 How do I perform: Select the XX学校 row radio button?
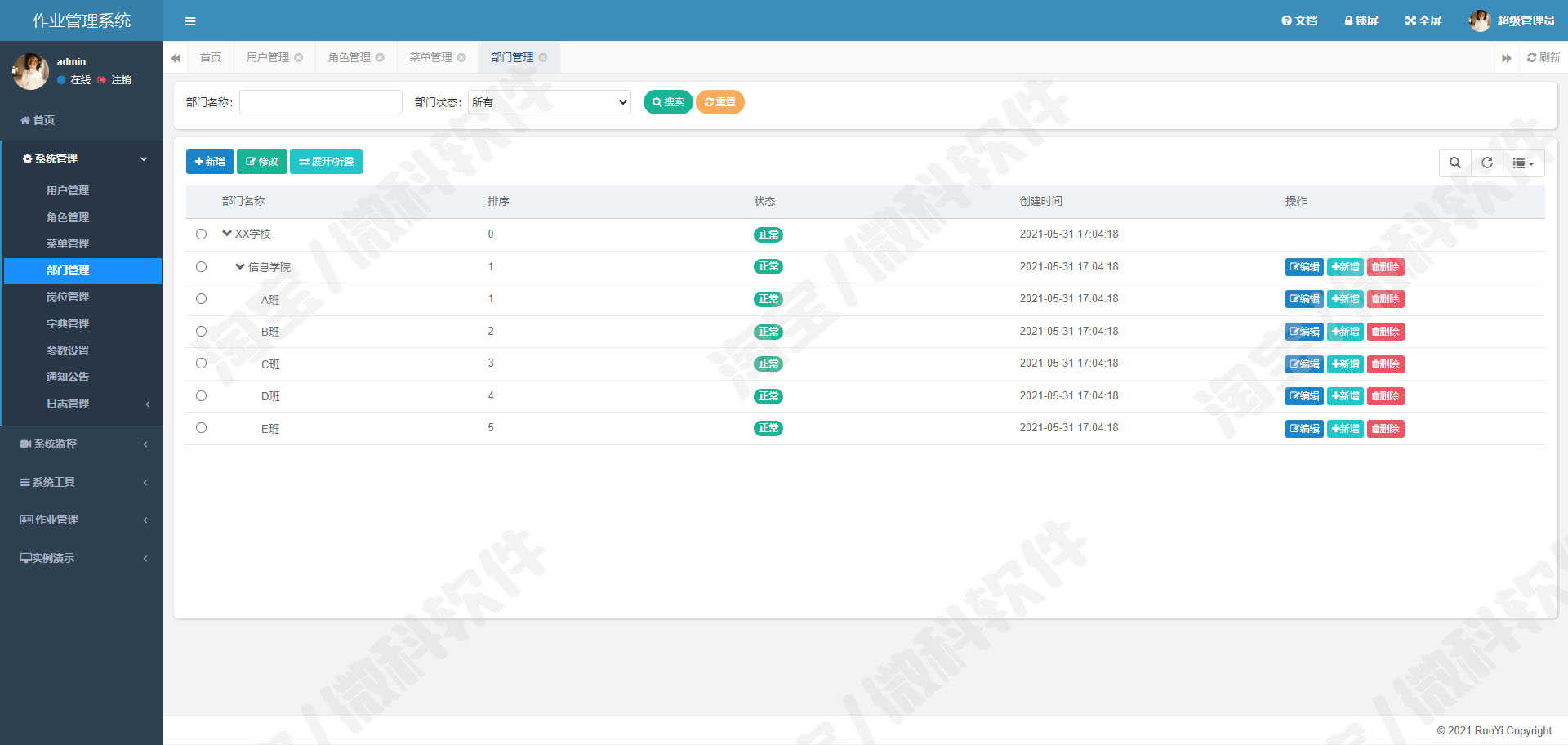click(201, 234)
